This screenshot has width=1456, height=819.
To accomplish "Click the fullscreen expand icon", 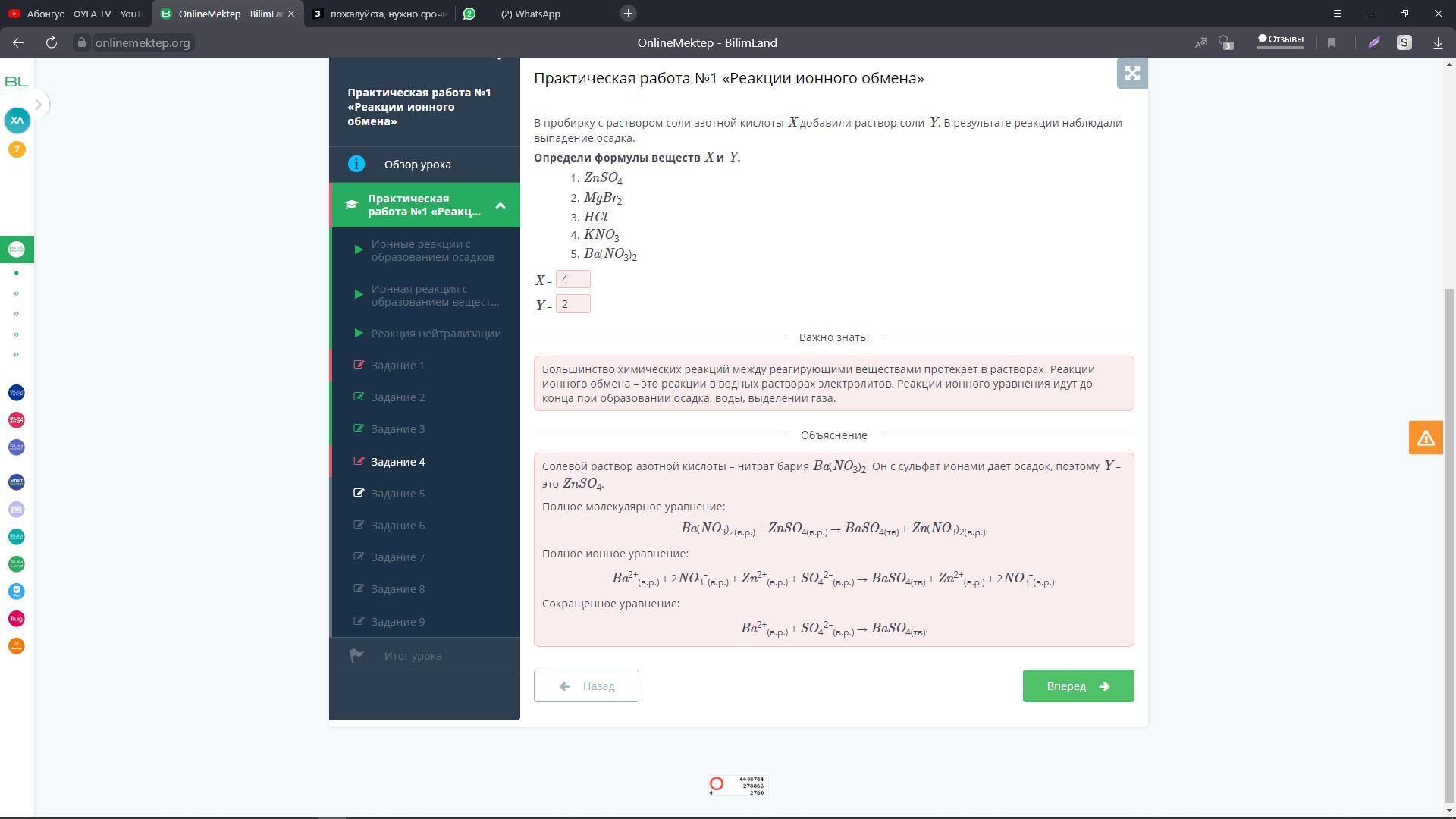I will (x=1131, y=74).
